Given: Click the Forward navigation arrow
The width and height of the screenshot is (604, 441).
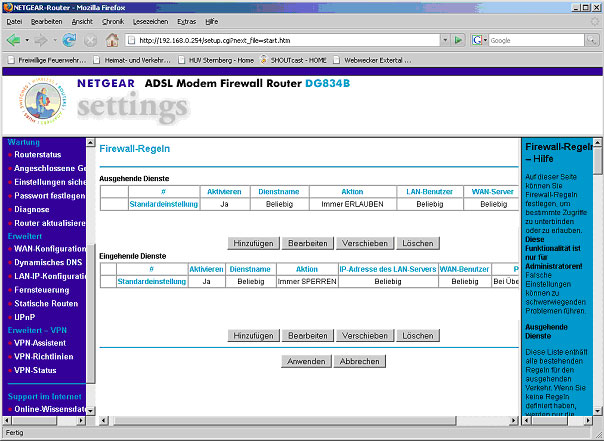Looking at the screenshot, I should coord(43,40).
